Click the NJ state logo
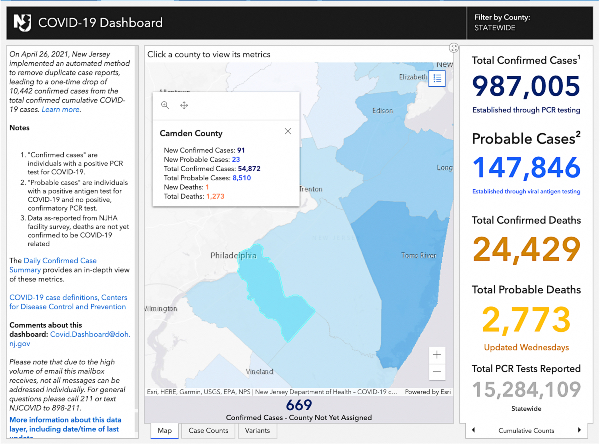 click(x=19, y=19)
